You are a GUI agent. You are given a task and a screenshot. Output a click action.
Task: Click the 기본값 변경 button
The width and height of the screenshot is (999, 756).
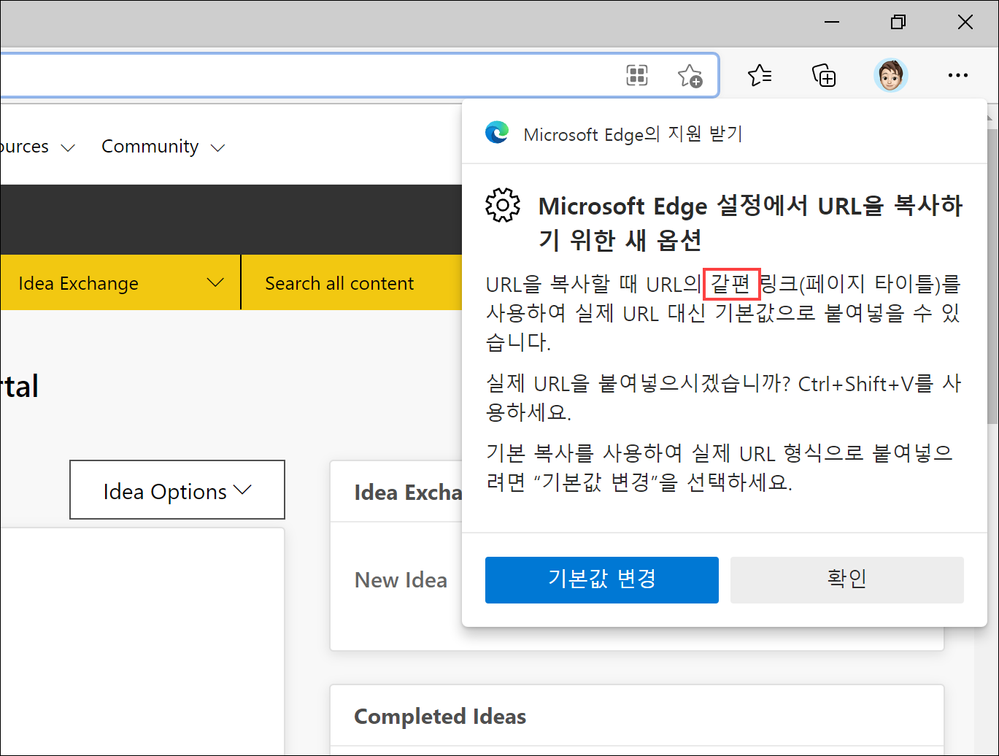pyautogui.click(x=601, y=580)
